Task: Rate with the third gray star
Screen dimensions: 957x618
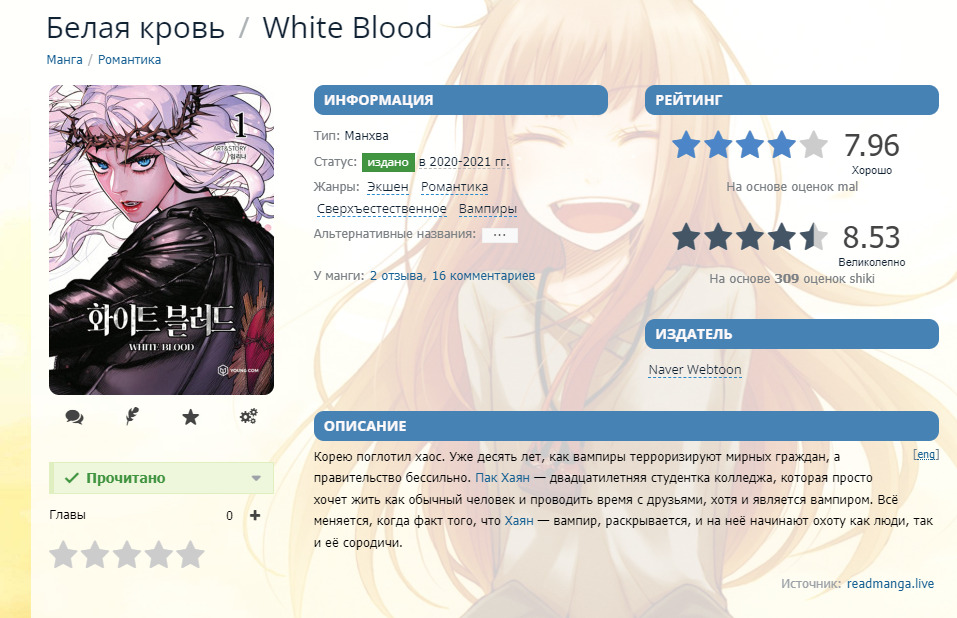Action: [x=127, y=555]
